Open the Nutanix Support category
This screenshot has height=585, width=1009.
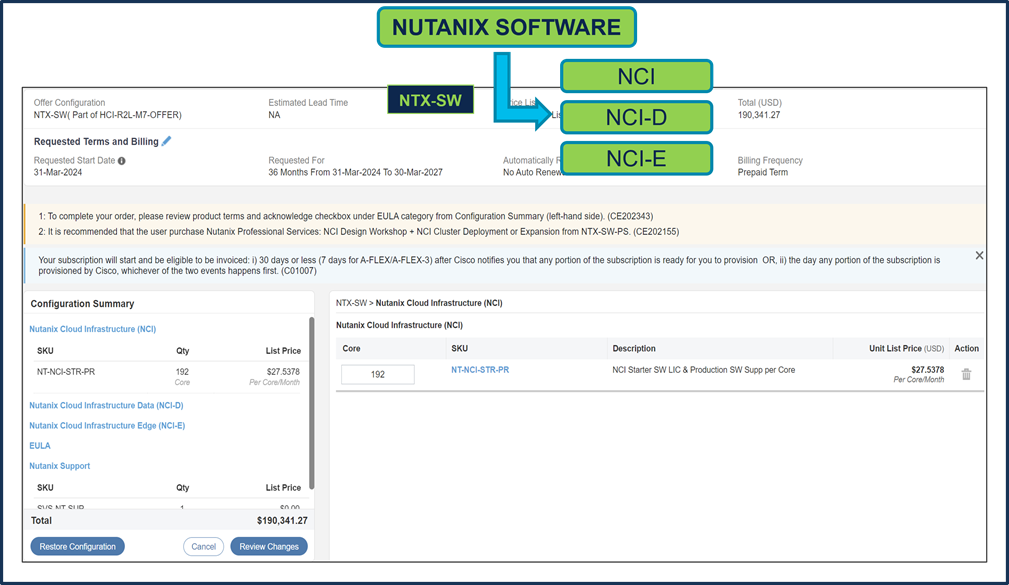tap(60, 466)
